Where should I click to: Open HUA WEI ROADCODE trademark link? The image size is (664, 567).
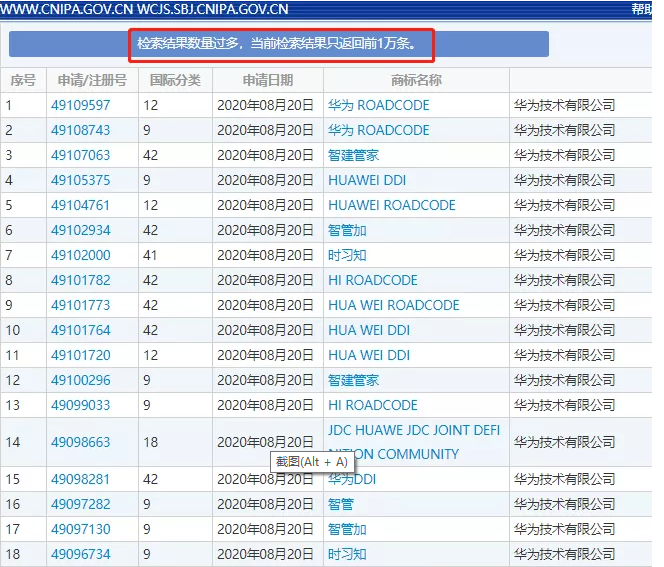point(394,305)
